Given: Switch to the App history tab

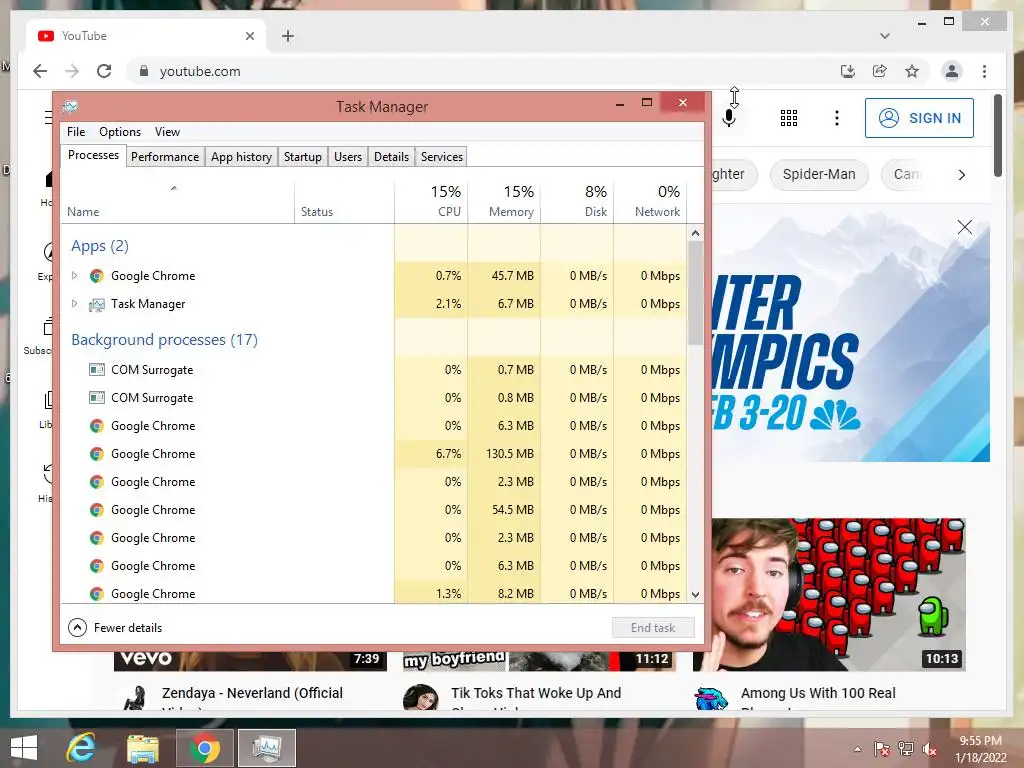Looking at the screenshot, I should click(241, 157).
